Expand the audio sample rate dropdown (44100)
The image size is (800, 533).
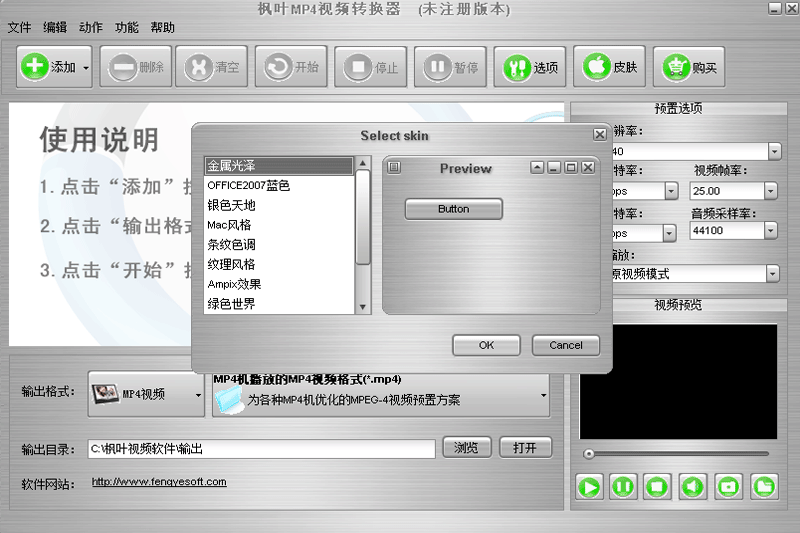point(770,231)
